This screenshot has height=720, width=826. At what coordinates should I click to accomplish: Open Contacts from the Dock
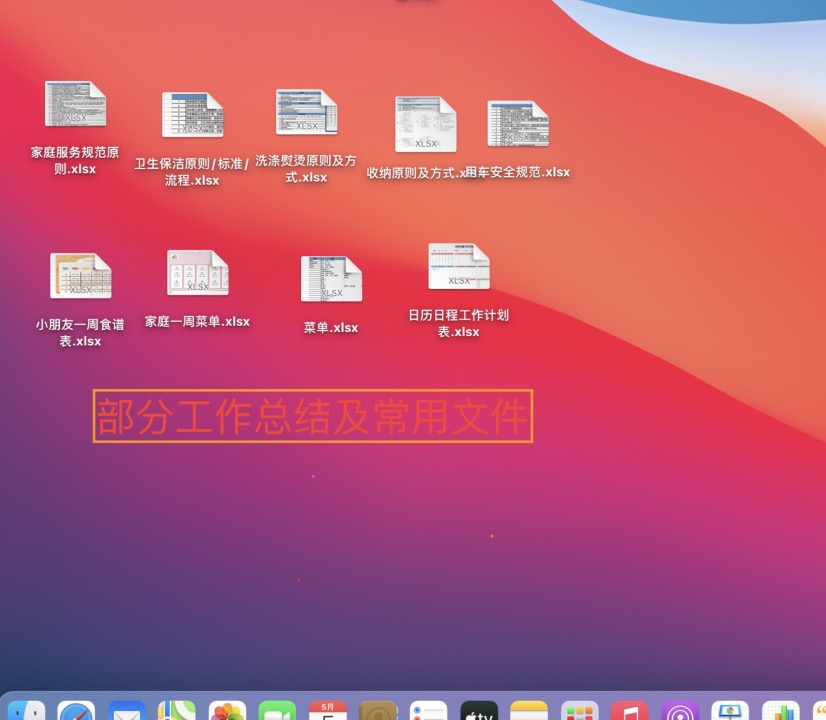tap(378, 710)
